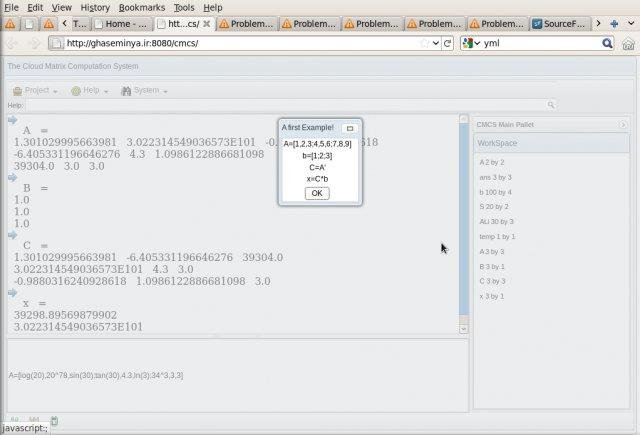This screenshot has height=435, width=640.
Task: Close the active 'htt...cs/' tab
Action: 207,24
